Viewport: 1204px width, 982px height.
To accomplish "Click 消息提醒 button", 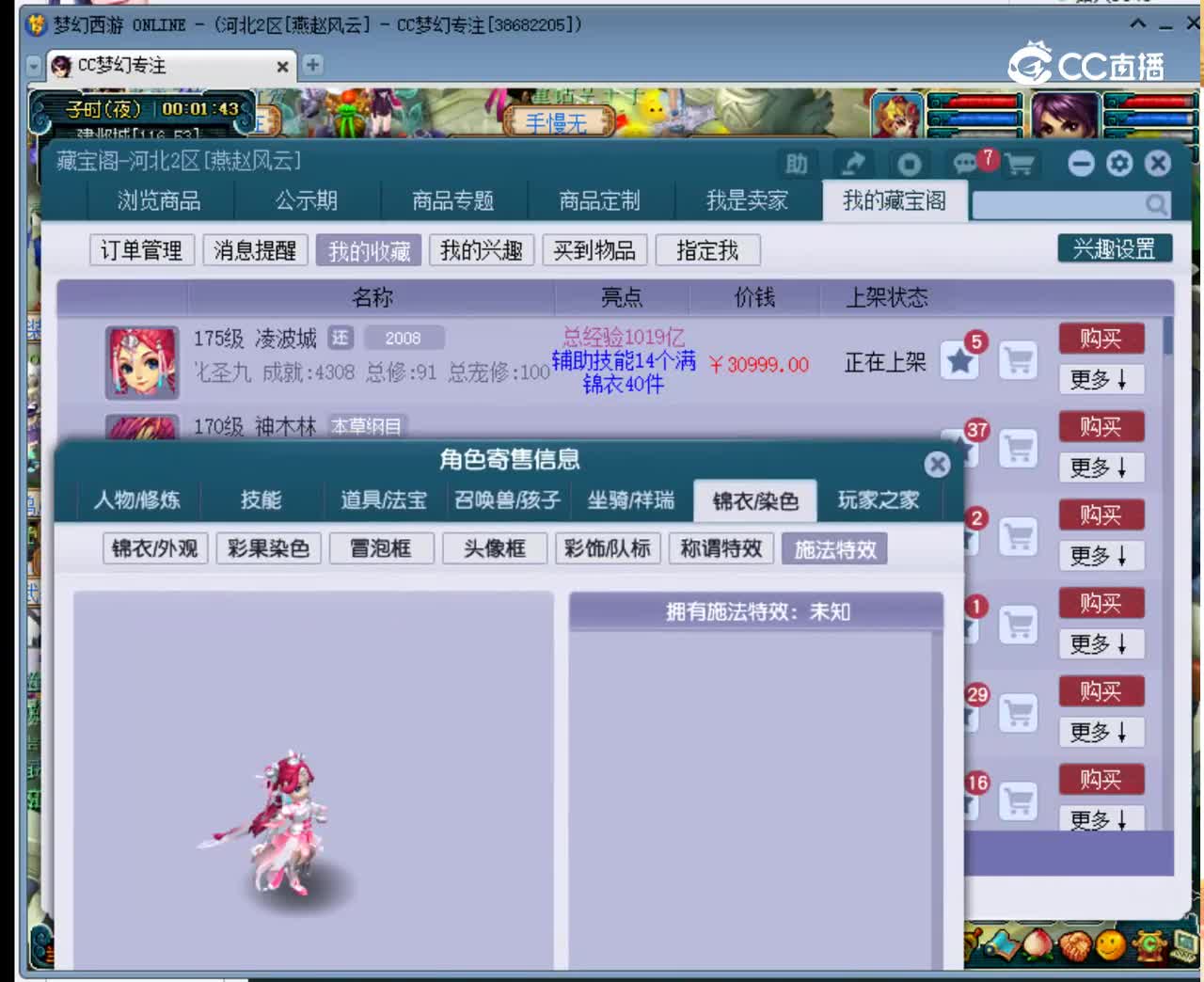I will [255, 250].
